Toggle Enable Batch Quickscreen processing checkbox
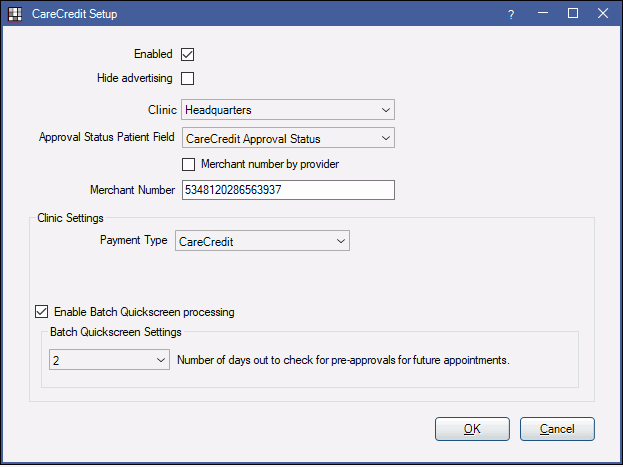This screenshot has width=623, height=467. tap(41, 312)
